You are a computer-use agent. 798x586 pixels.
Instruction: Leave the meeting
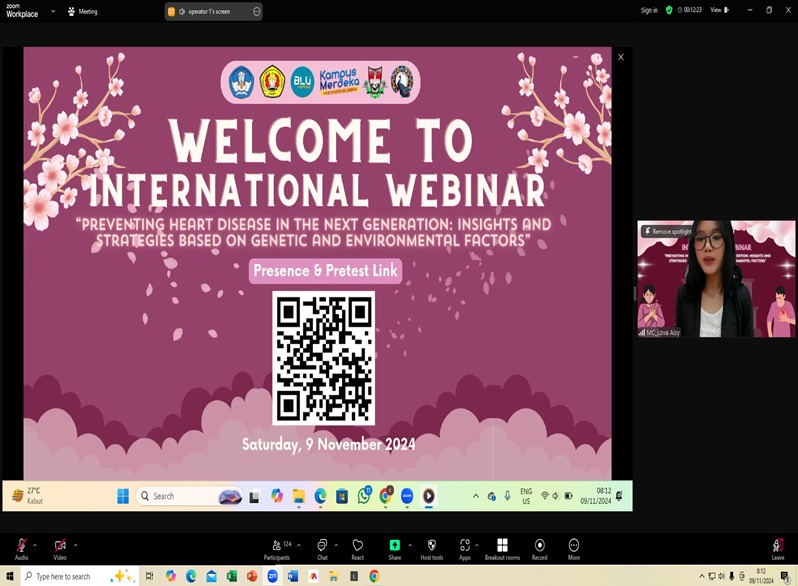777,546
